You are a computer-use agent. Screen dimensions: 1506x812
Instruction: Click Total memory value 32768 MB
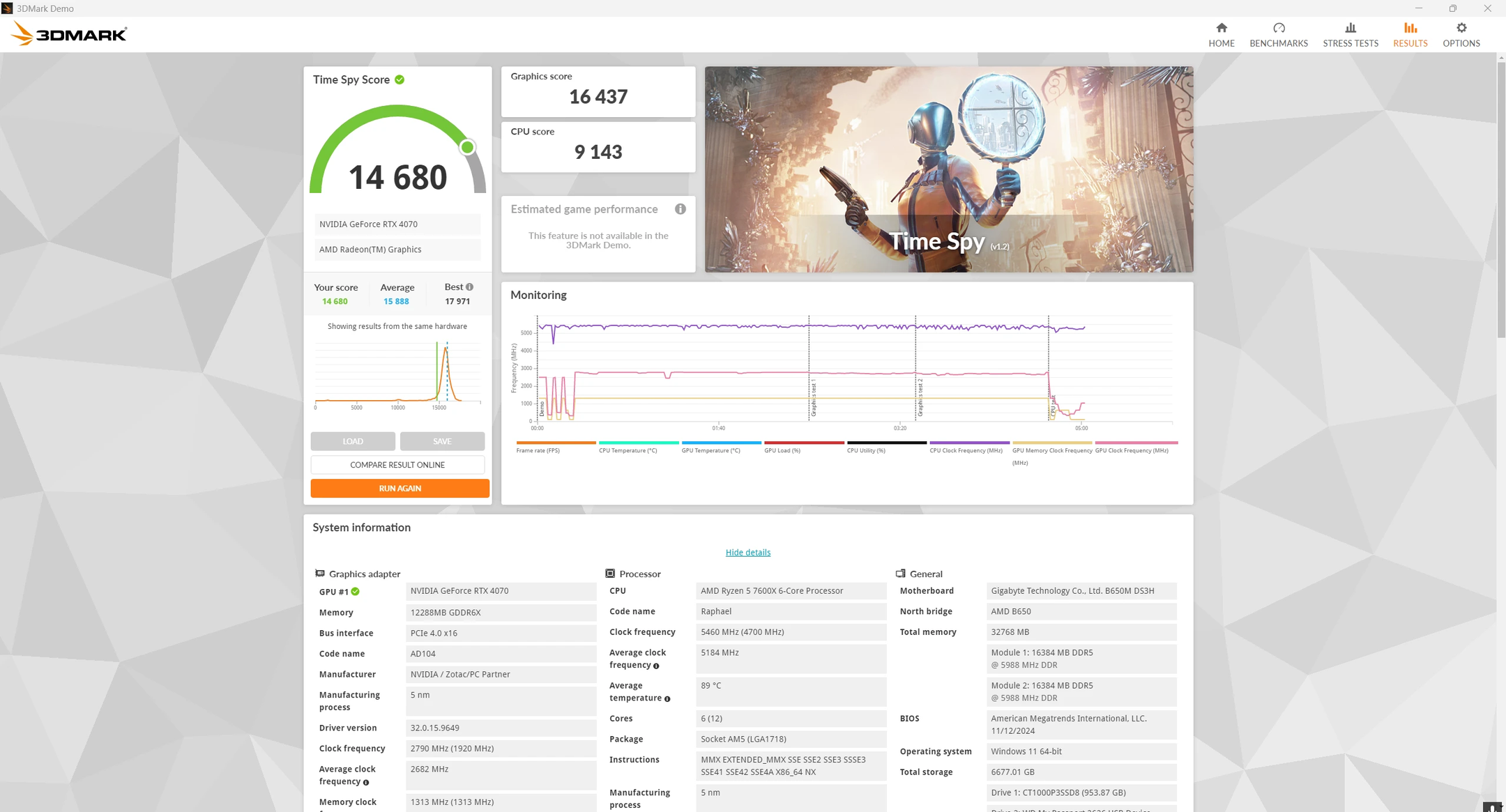point(1081,632)
